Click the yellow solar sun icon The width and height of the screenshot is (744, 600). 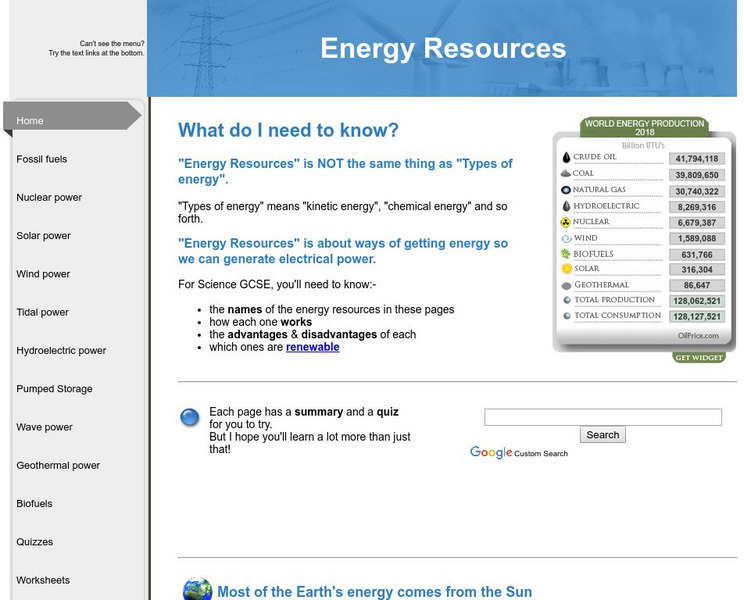566,269
